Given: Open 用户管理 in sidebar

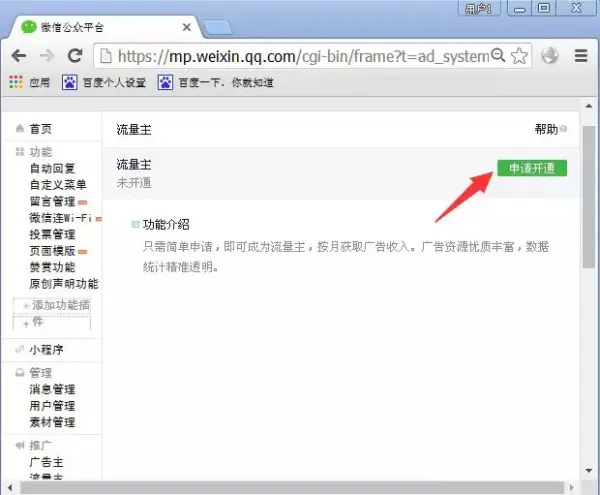Looking at the screenshot, I should (x=52, y=406).
